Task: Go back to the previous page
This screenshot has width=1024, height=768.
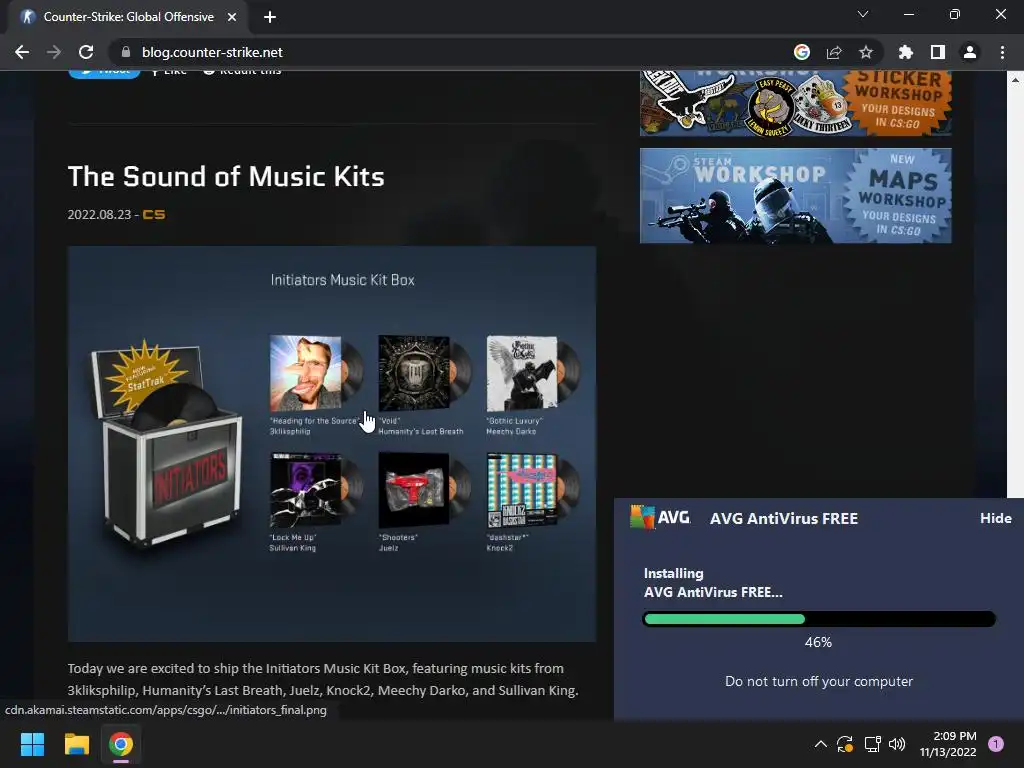Action: point(22,52)
